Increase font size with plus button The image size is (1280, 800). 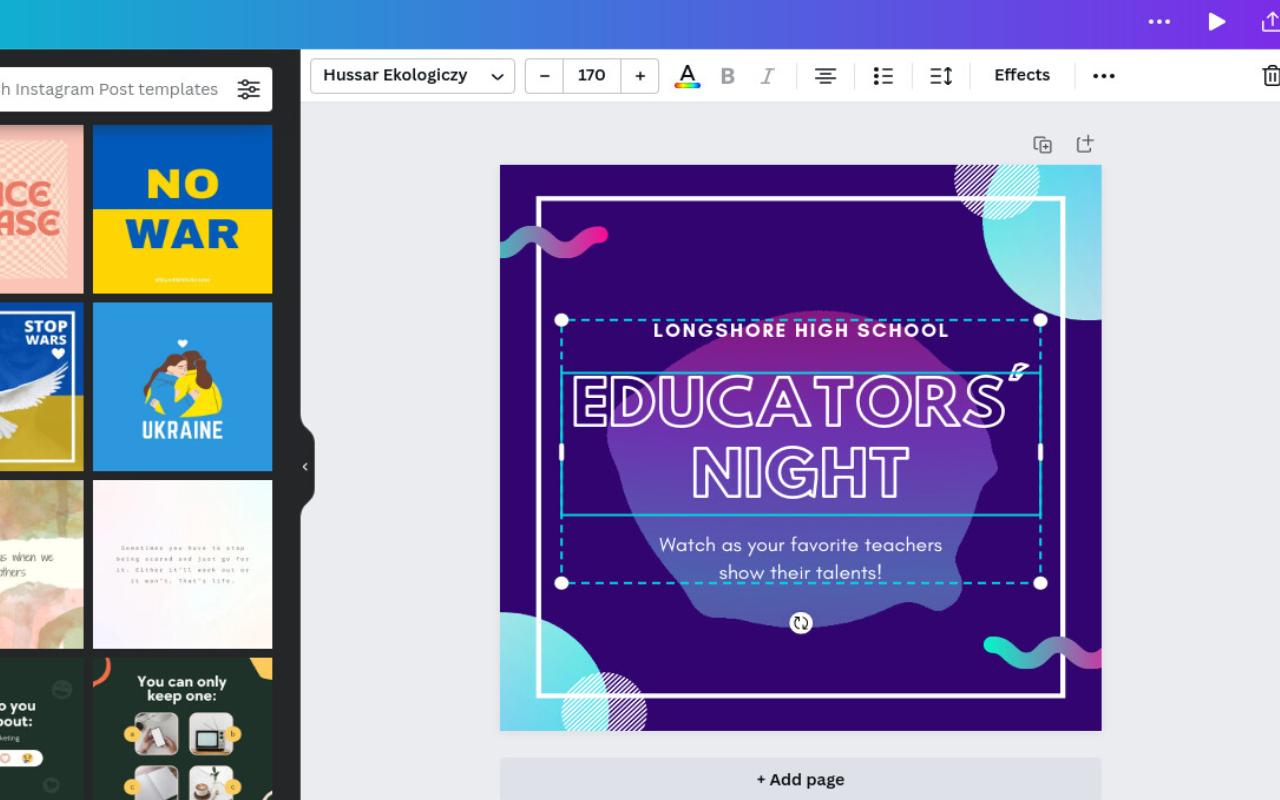[640, 76]
